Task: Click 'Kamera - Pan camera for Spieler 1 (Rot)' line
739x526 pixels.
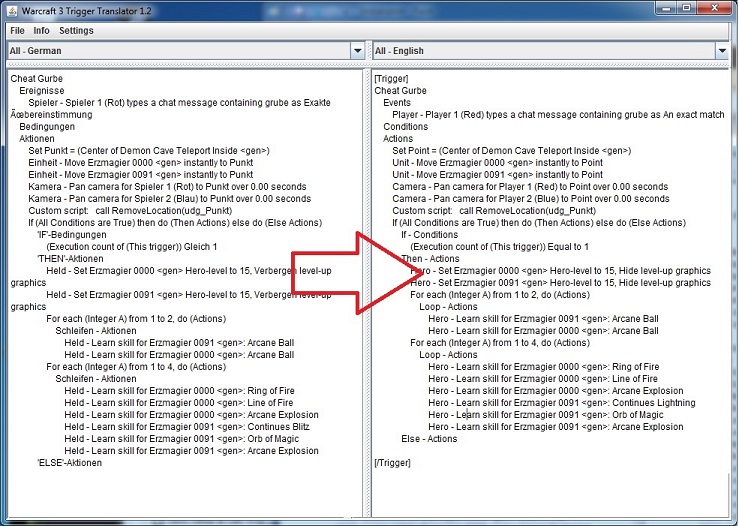Action: tap(167, 187)
